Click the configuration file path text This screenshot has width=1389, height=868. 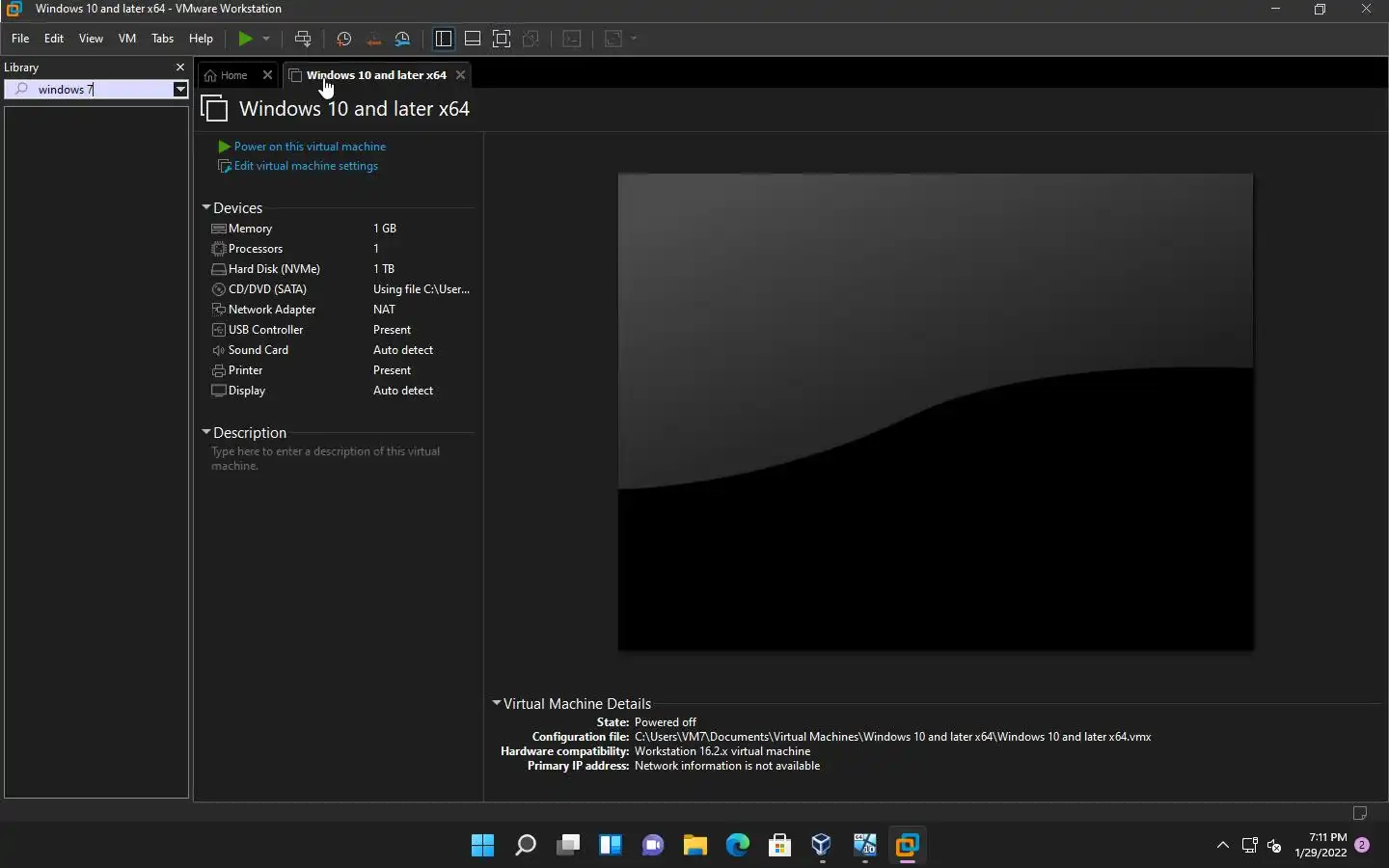(893, 737)
